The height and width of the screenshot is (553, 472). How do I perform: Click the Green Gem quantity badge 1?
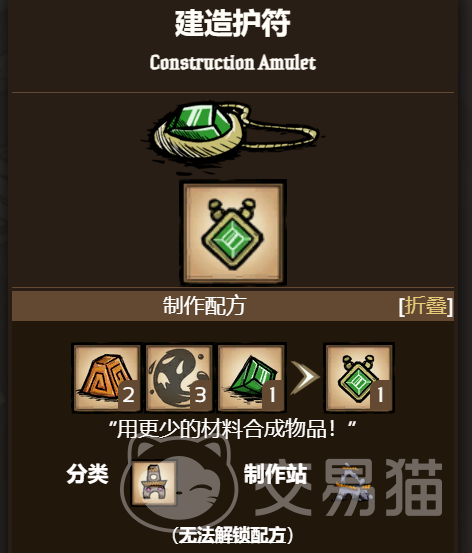tap(273, 395)
